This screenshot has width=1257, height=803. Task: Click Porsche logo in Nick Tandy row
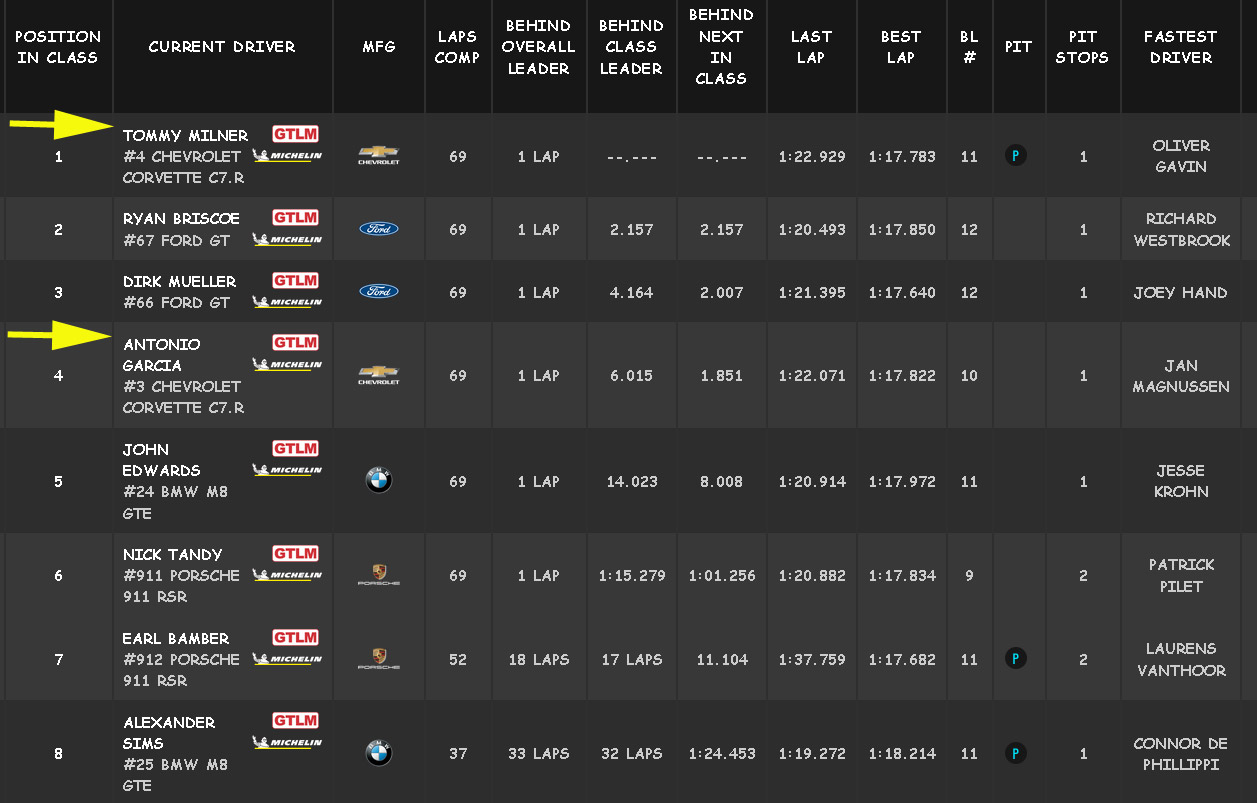[x=379, y=575]
